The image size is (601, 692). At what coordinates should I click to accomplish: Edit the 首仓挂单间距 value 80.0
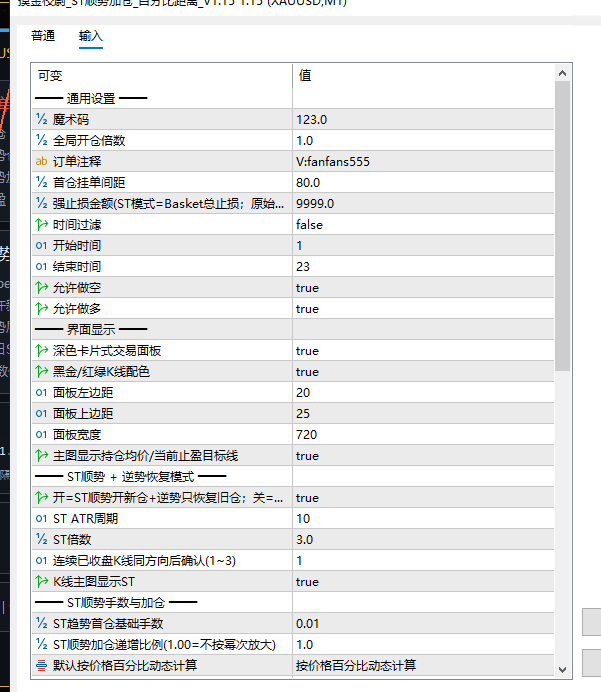coord(423,182)
